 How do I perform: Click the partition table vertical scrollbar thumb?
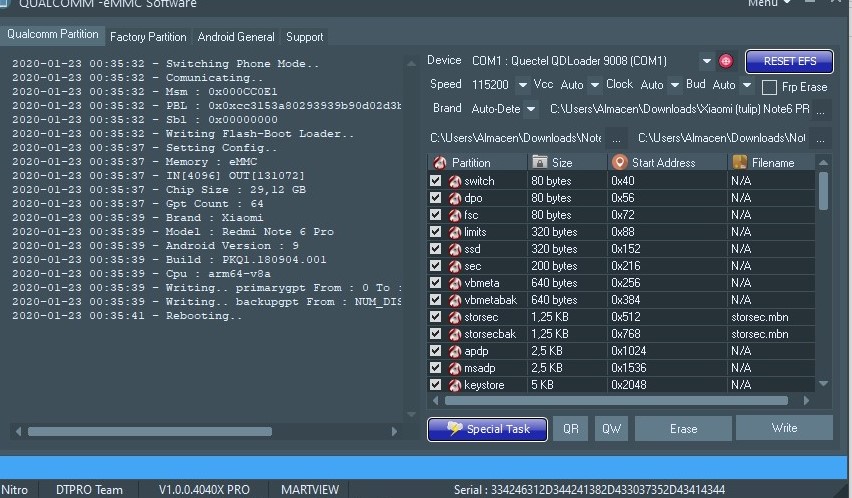pyautogui.click(x=823, y=191)
